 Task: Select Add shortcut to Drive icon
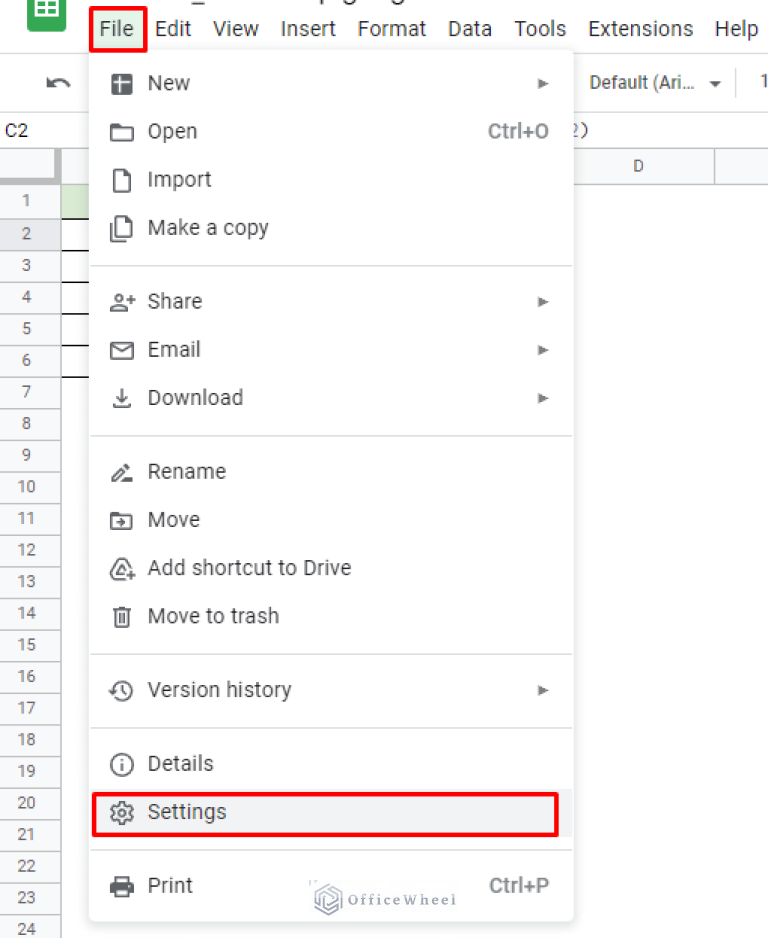coord(122,568)
